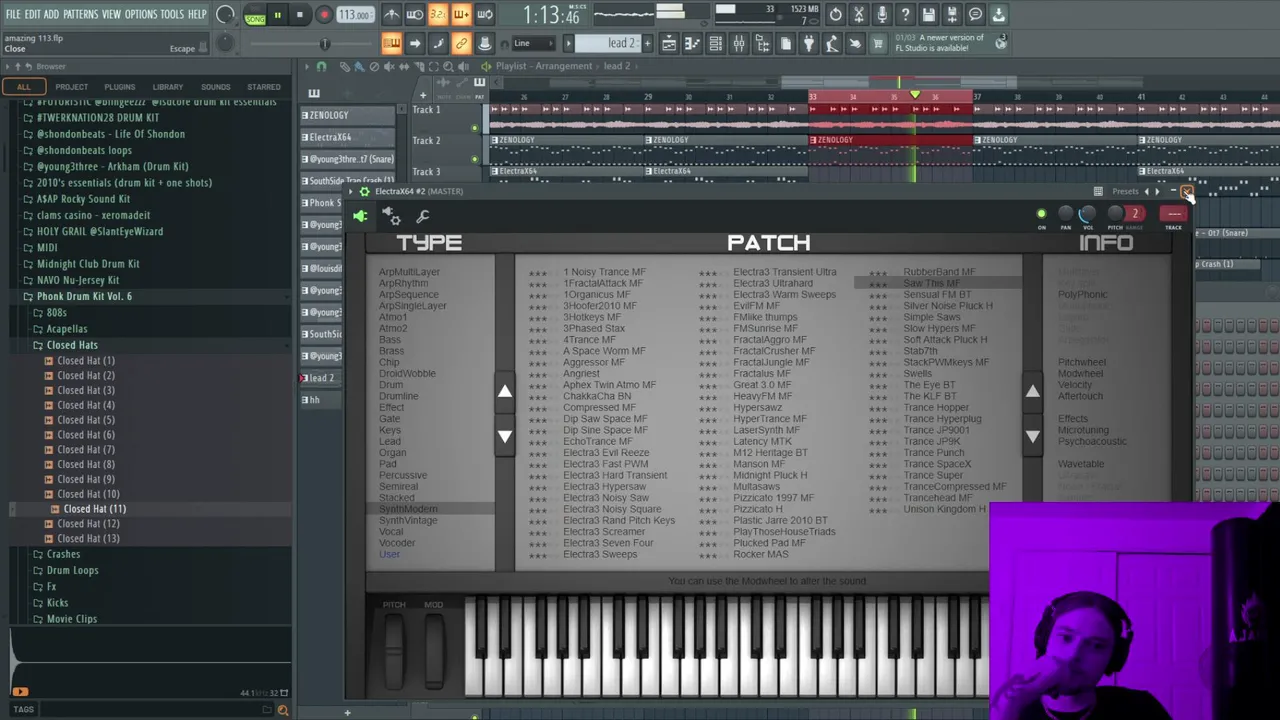Click the 113.000 tempo field
Viewport: 1280px width, 720px height.
pos(354,15)
